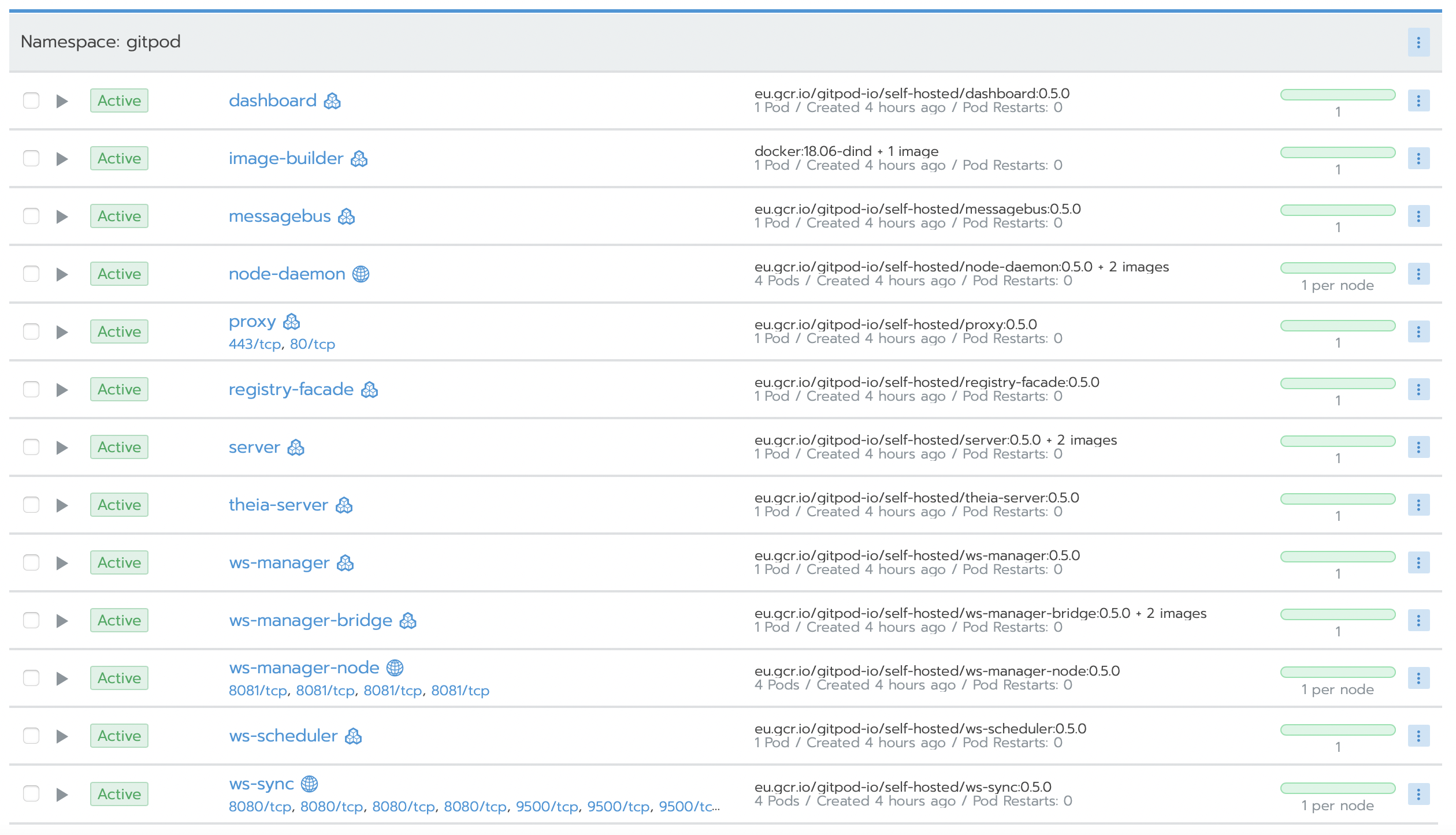Click deployment icon next to ws-manager-bridge
The height and width of the screenshot is (835, 1456).
pyautogui.click(x=408, y=621)
